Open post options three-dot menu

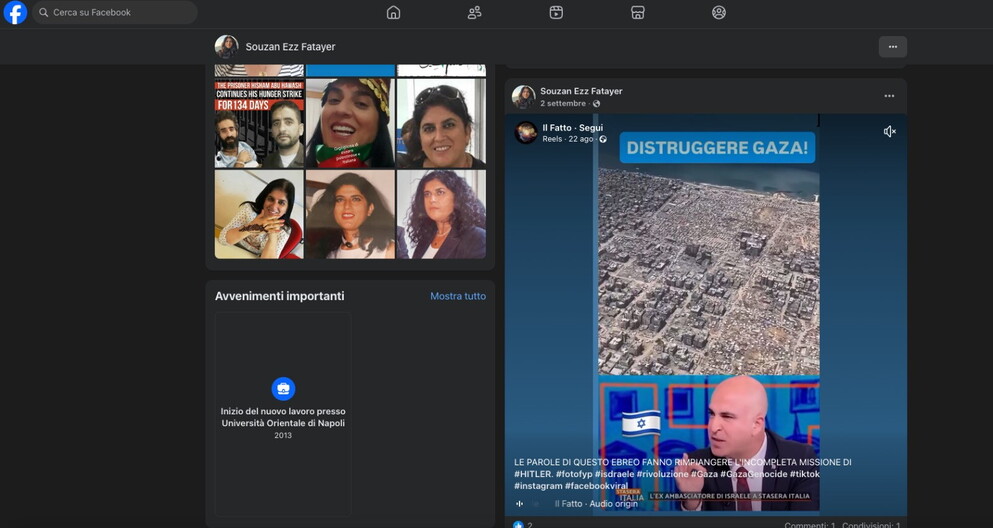888,96
